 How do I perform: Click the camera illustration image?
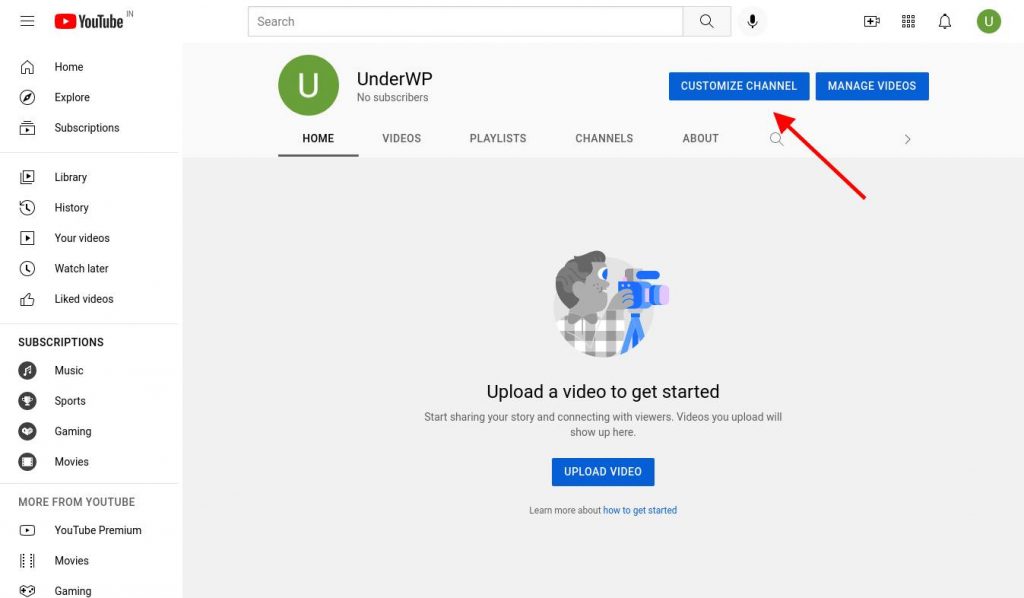612,304
